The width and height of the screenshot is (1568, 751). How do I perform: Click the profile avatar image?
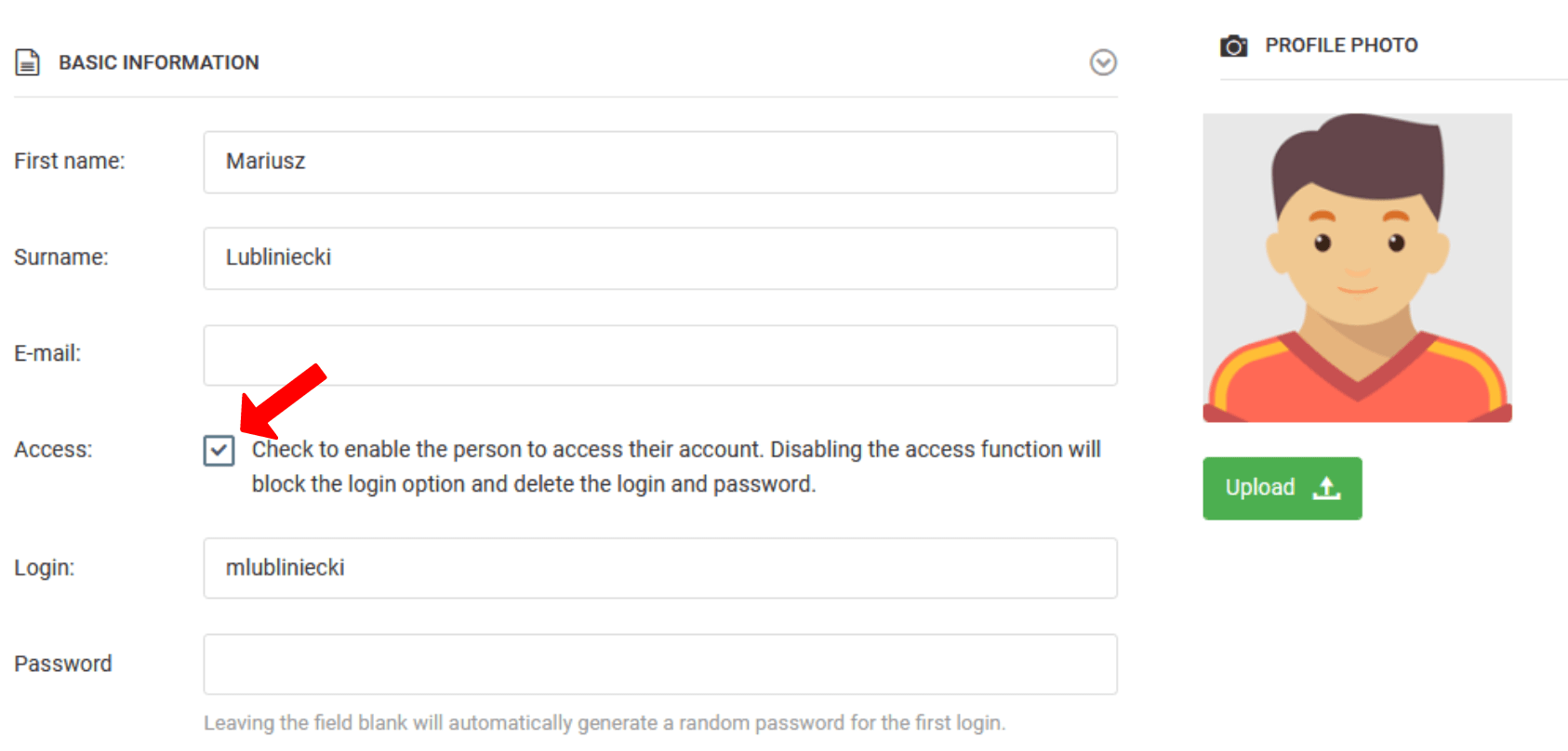tap(1357, 268)
